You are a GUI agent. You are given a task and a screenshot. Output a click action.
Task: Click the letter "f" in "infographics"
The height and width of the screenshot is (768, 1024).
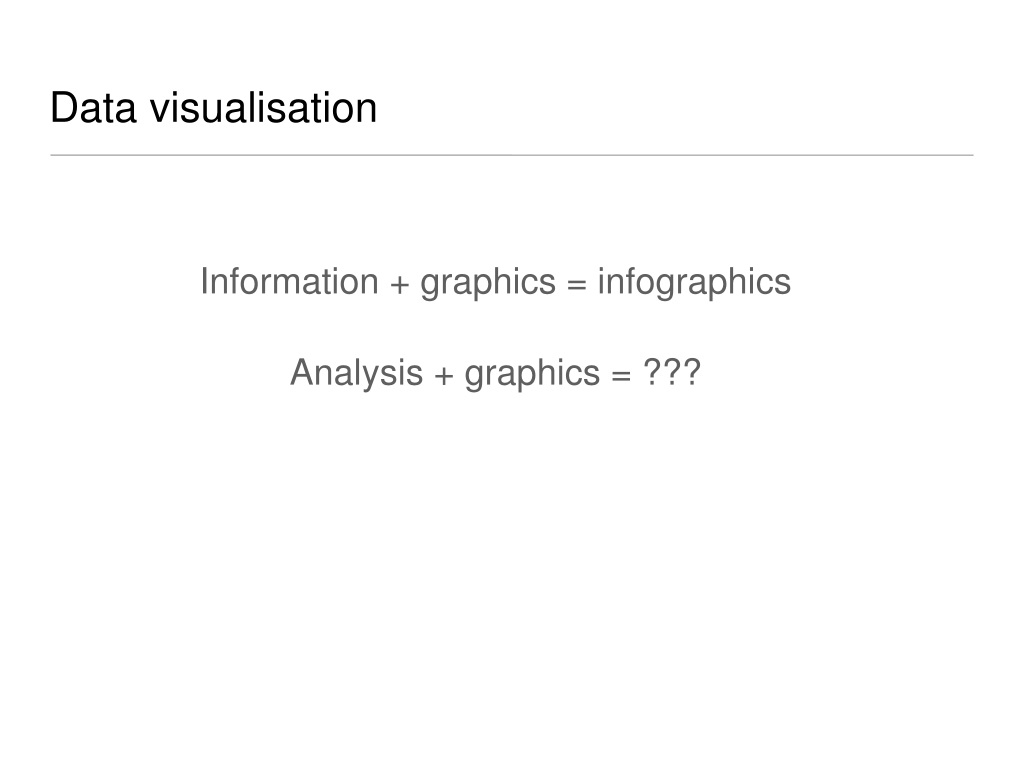point(628,281)
